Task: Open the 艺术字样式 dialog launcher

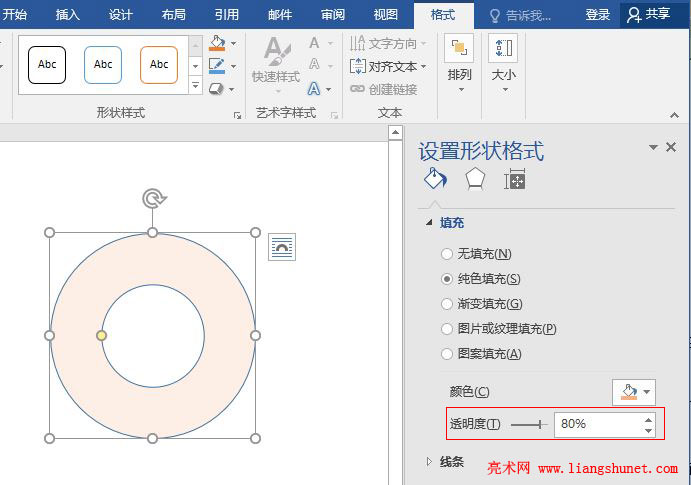Action: click(x=334, y=115)
